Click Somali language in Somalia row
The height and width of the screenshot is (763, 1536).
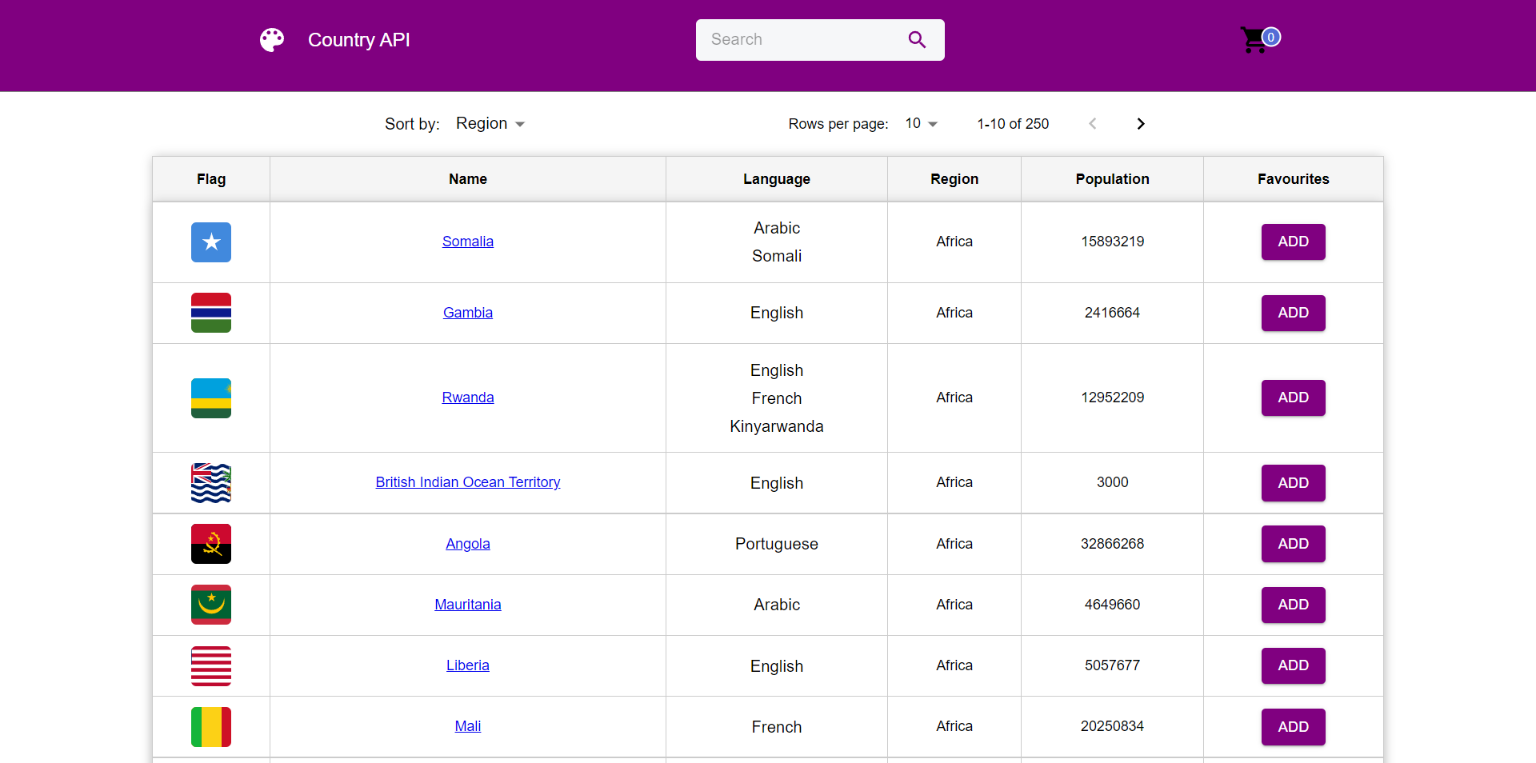pyautogui.click(x=777, y=256)
